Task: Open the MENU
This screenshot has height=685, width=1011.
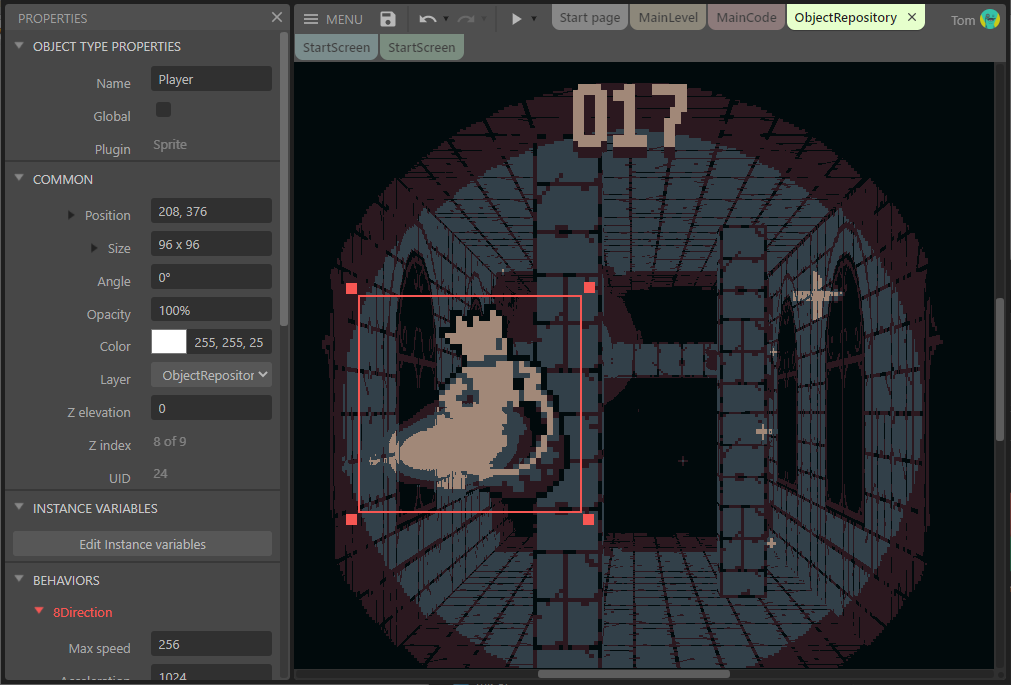Action: pos(336,18)
